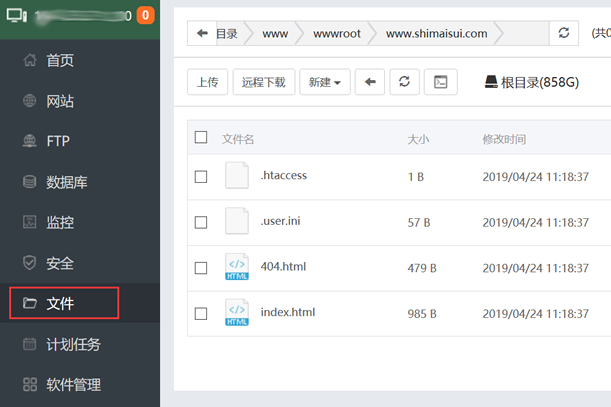Click wwwroot in the breadcrumb path

click(x=337, y=34)
